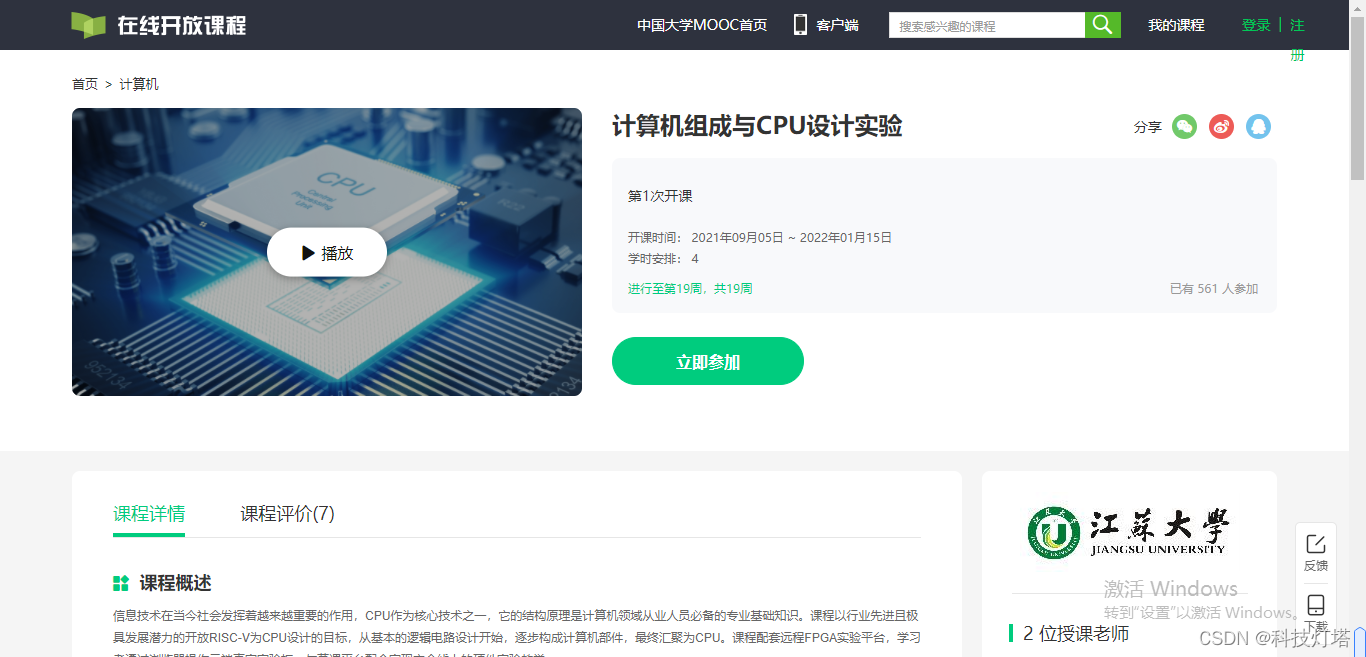
Task: Click the course search input field
Action: tap(985, 24)
